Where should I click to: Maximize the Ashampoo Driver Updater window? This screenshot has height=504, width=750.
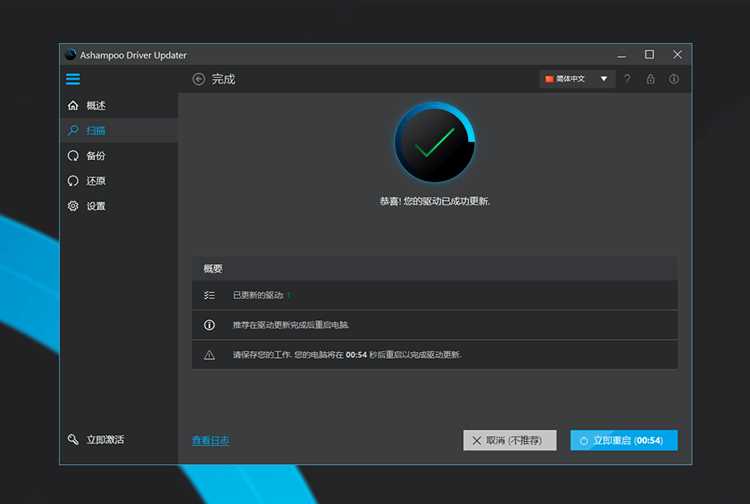click(649, 55)
